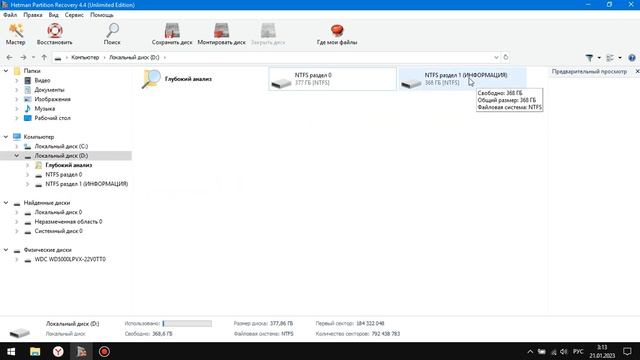Open the filter dropdown arrow
Viewport: 640px width, 360px height.
[599, 58]
